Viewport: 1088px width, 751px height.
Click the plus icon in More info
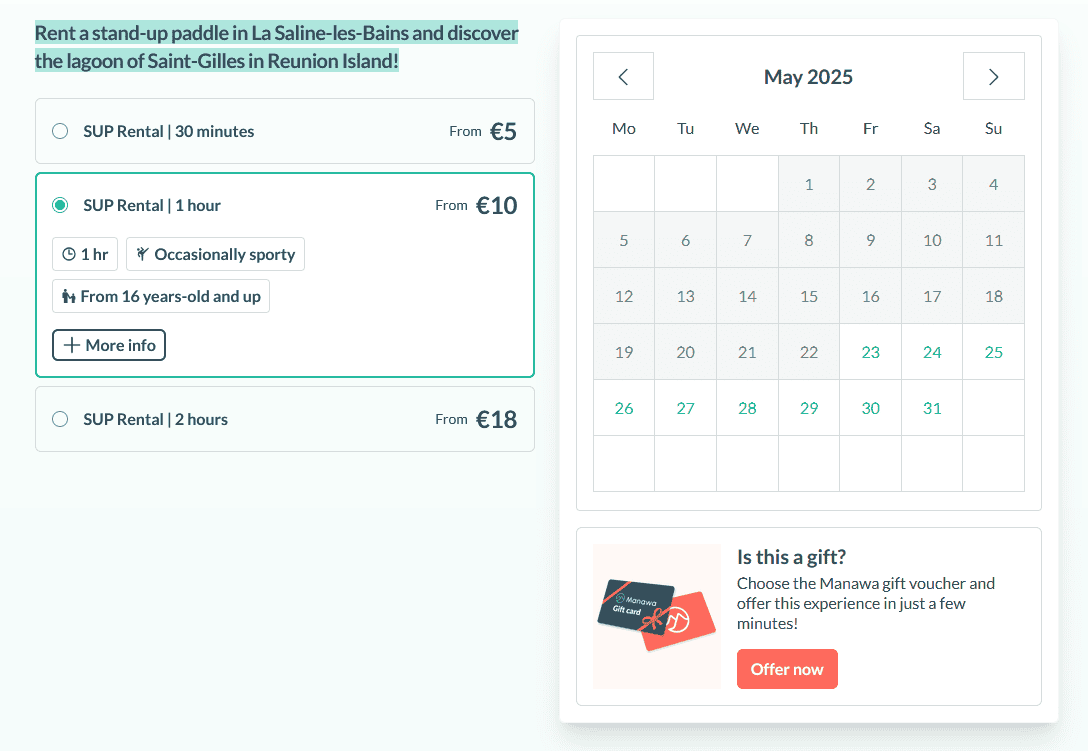coord(71,346)
